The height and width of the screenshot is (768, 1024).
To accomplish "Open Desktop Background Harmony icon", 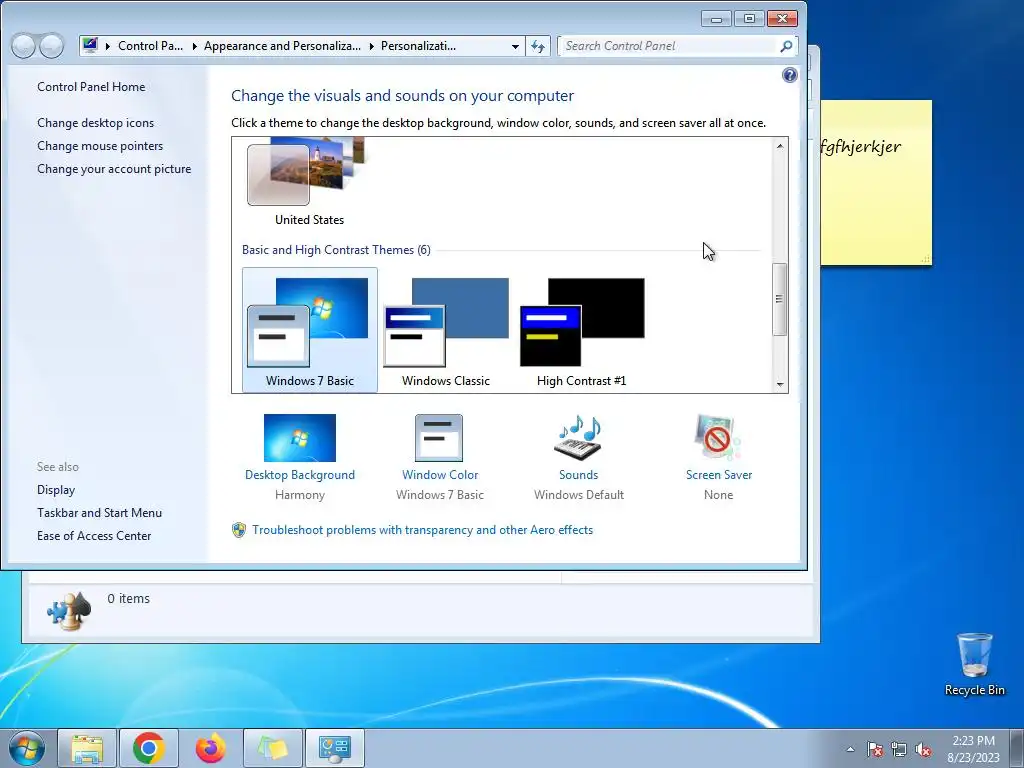I will [300, 438].
